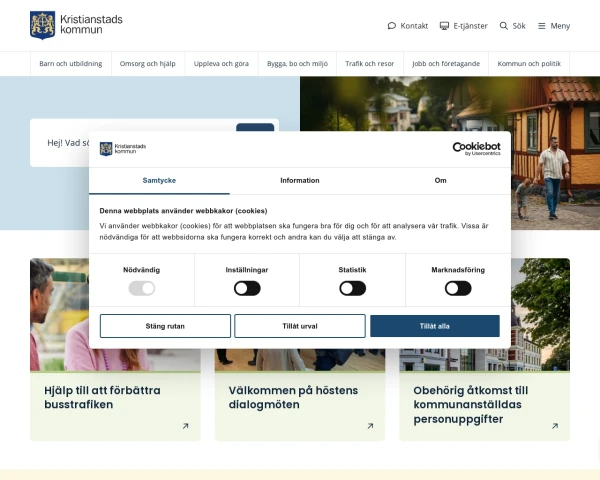Enable the Inställningar cookie switch
This screenshot has width=600, height=480.
(247, 288)
